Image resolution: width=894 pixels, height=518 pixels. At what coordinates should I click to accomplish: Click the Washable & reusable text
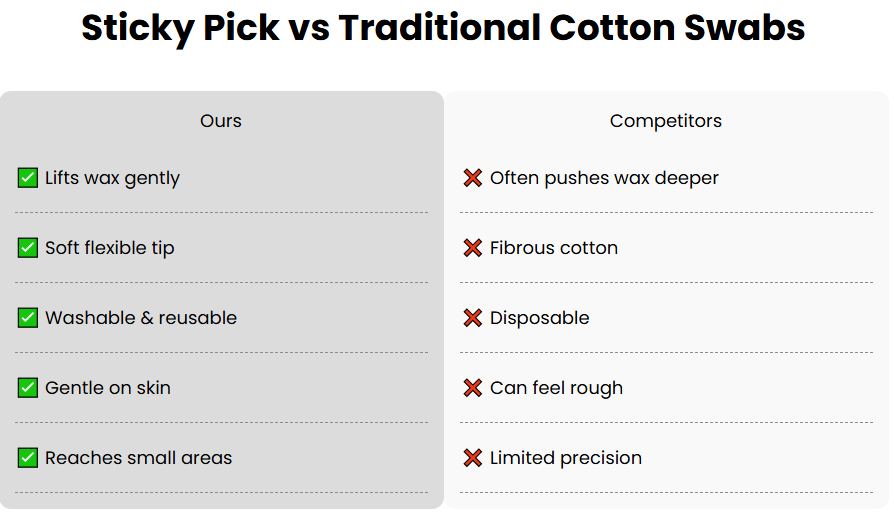(x=141, y=318)
